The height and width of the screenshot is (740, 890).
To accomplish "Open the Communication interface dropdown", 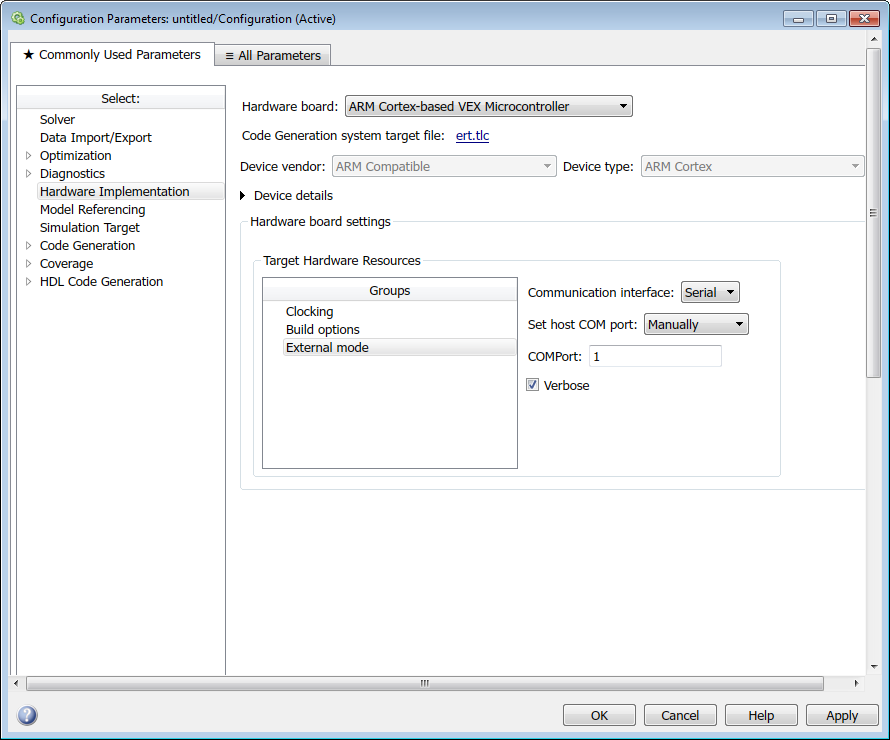I will [709, 292].
